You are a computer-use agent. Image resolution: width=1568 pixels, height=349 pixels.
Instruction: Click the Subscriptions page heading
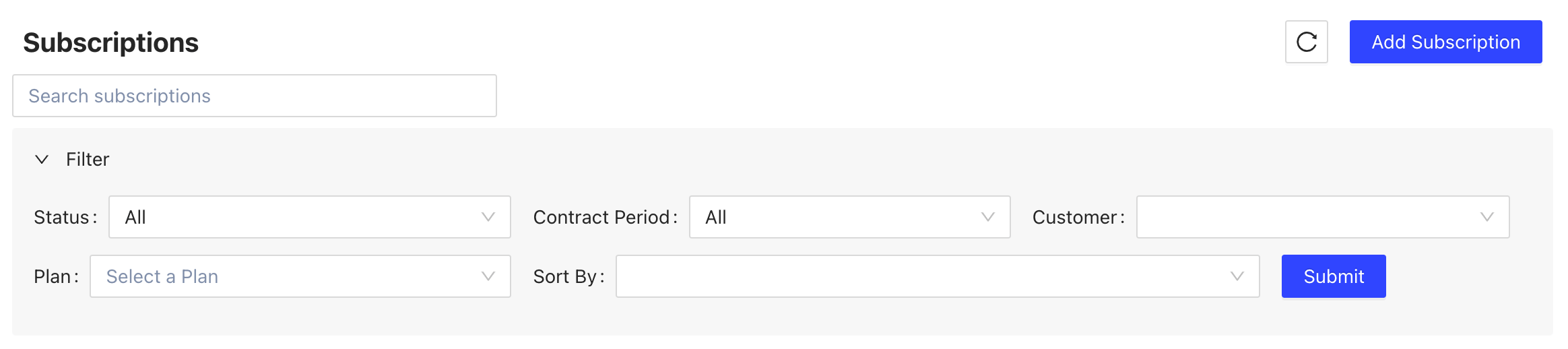(x=111, y=42)
